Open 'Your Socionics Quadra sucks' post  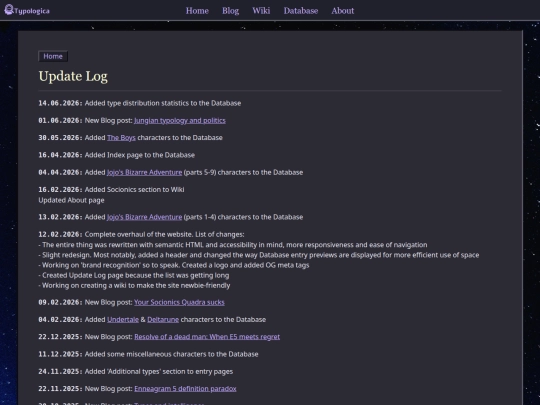pyautogui.click(x=179, y=302)
